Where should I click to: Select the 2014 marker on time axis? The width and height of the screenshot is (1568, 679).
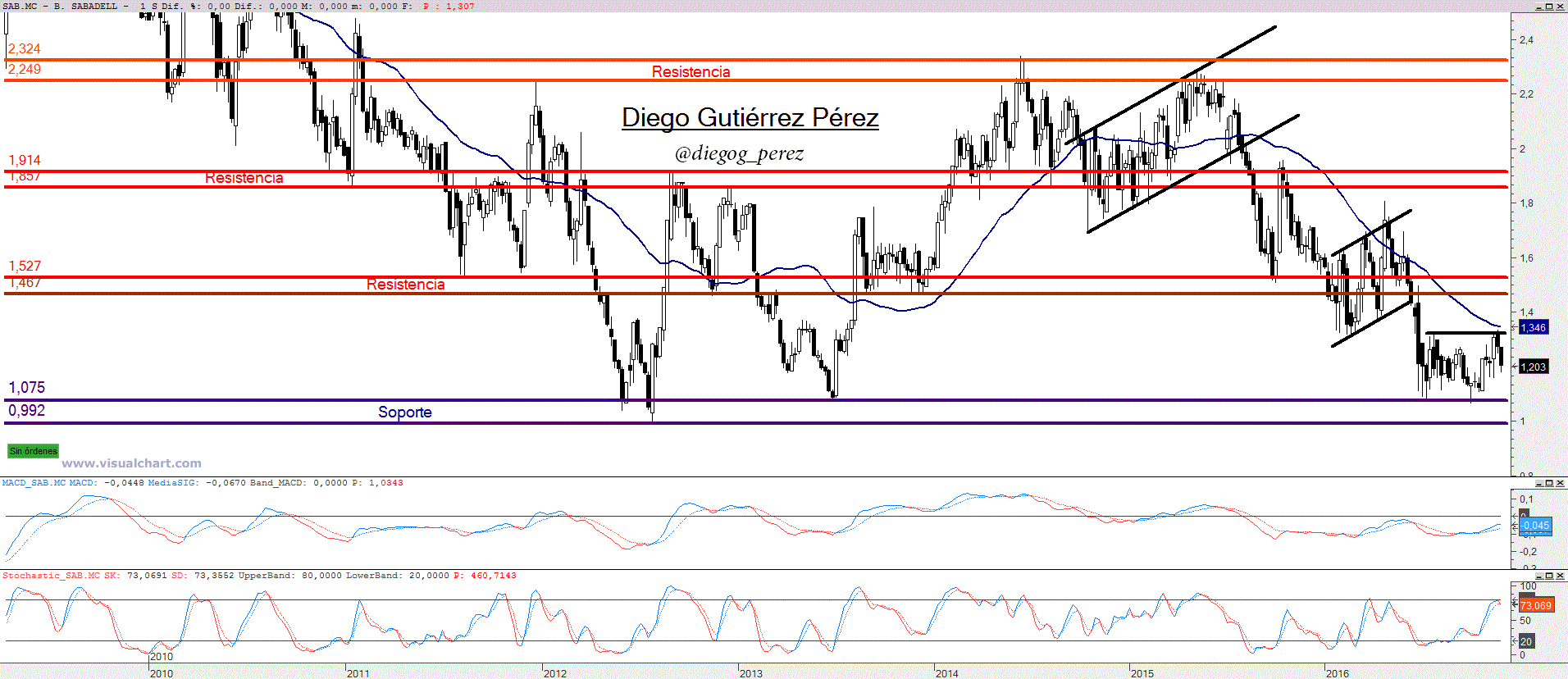click(x=947, y=673)
